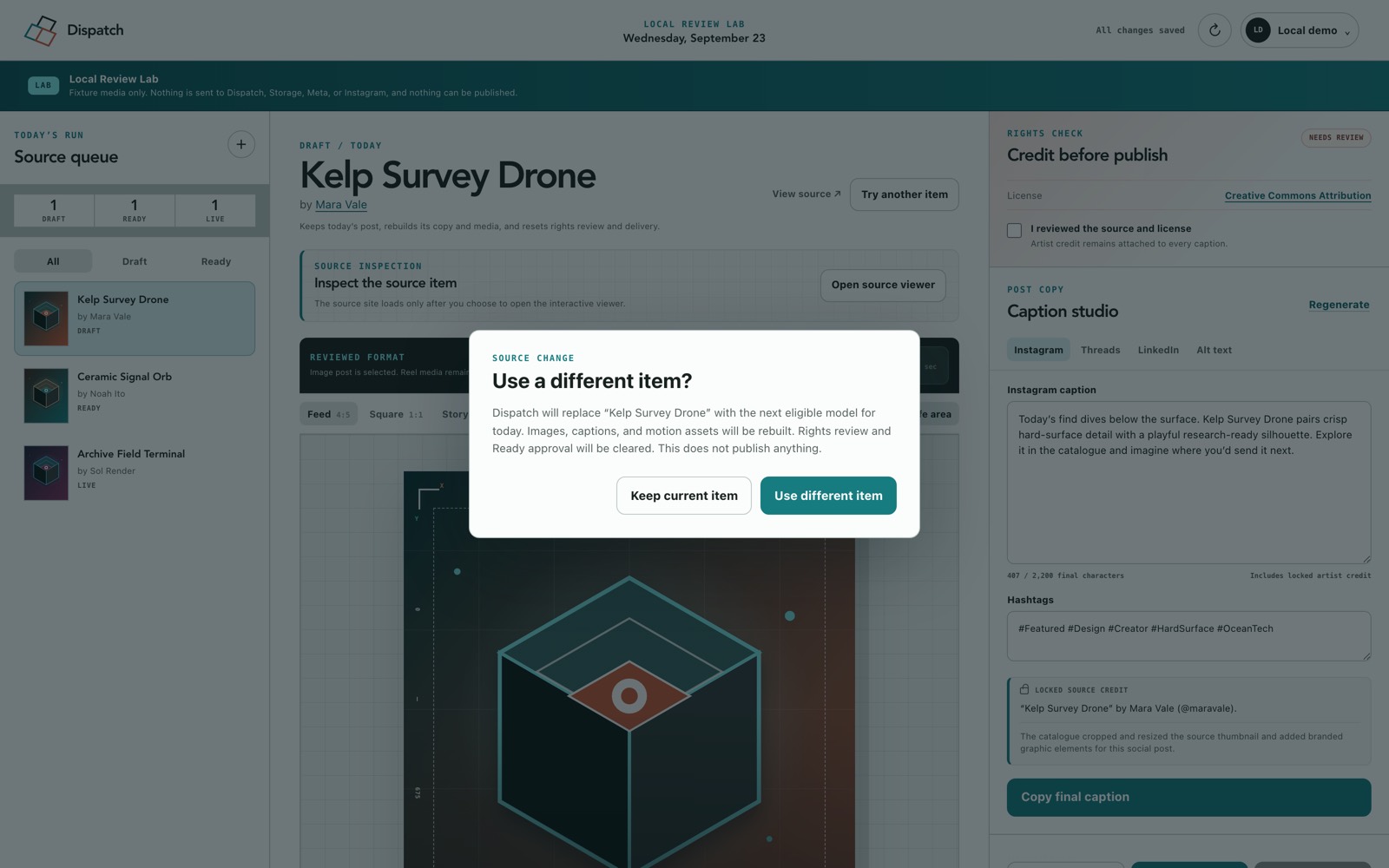Click Wednesday, September 23 date text
The image size is (1389, 868).
694,38
